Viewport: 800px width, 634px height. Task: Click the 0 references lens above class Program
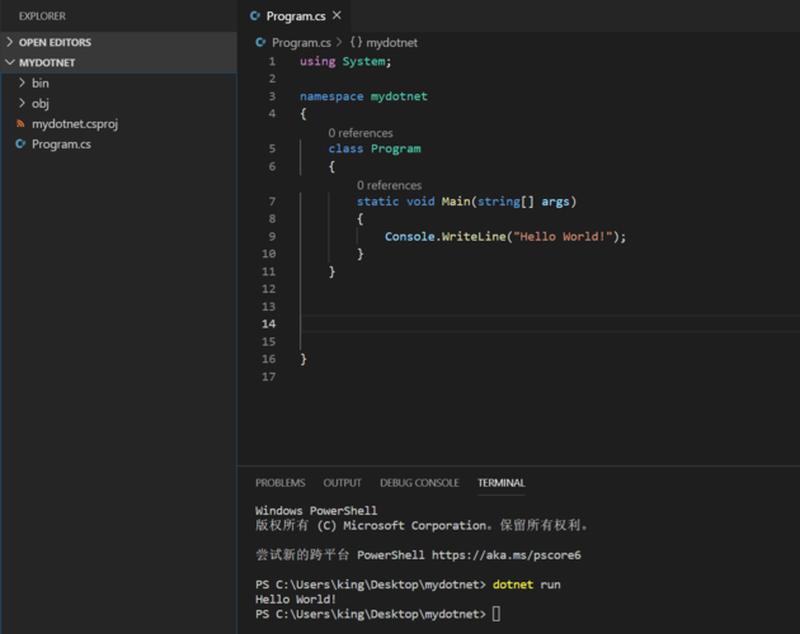pos(360,133)
